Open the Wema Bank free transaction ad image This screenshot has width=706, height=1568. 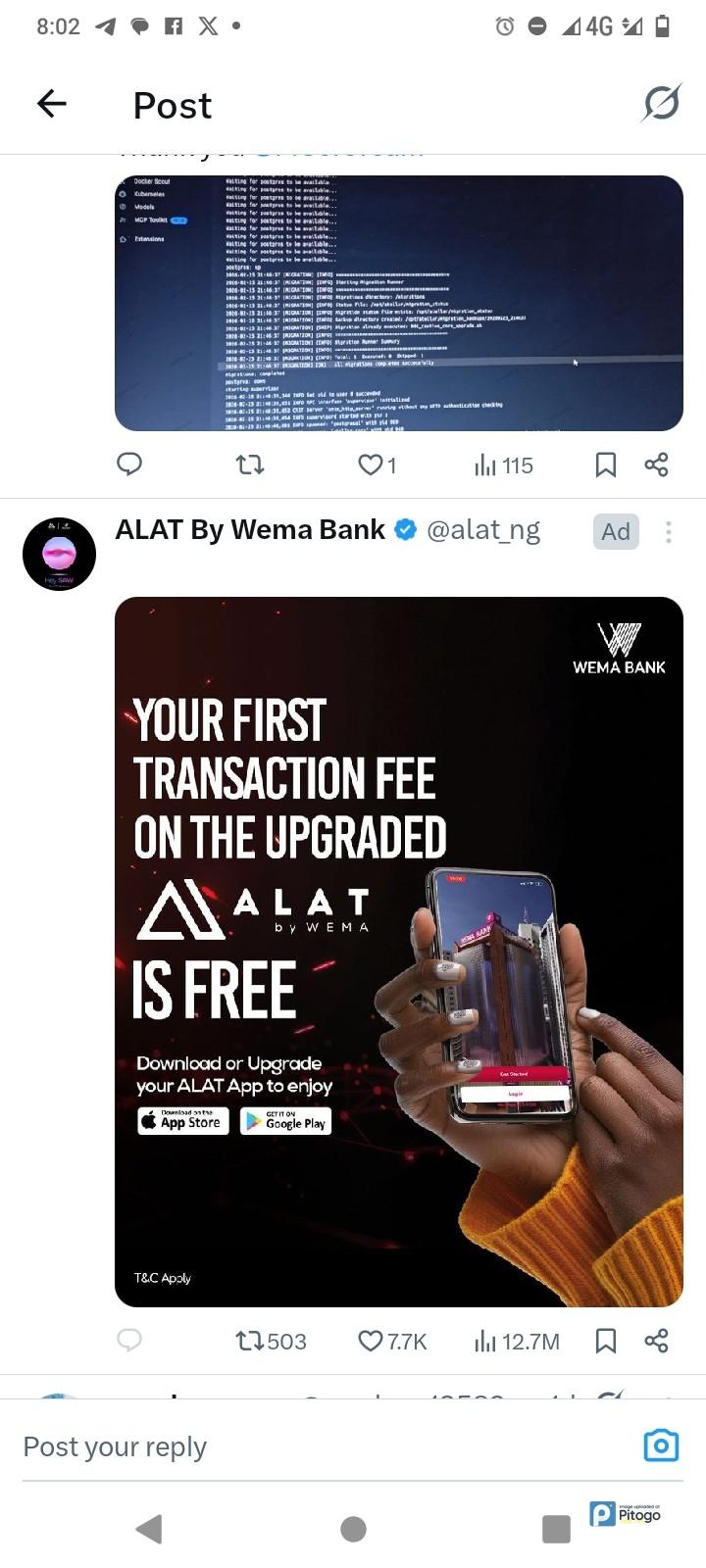tap(399, 952)
